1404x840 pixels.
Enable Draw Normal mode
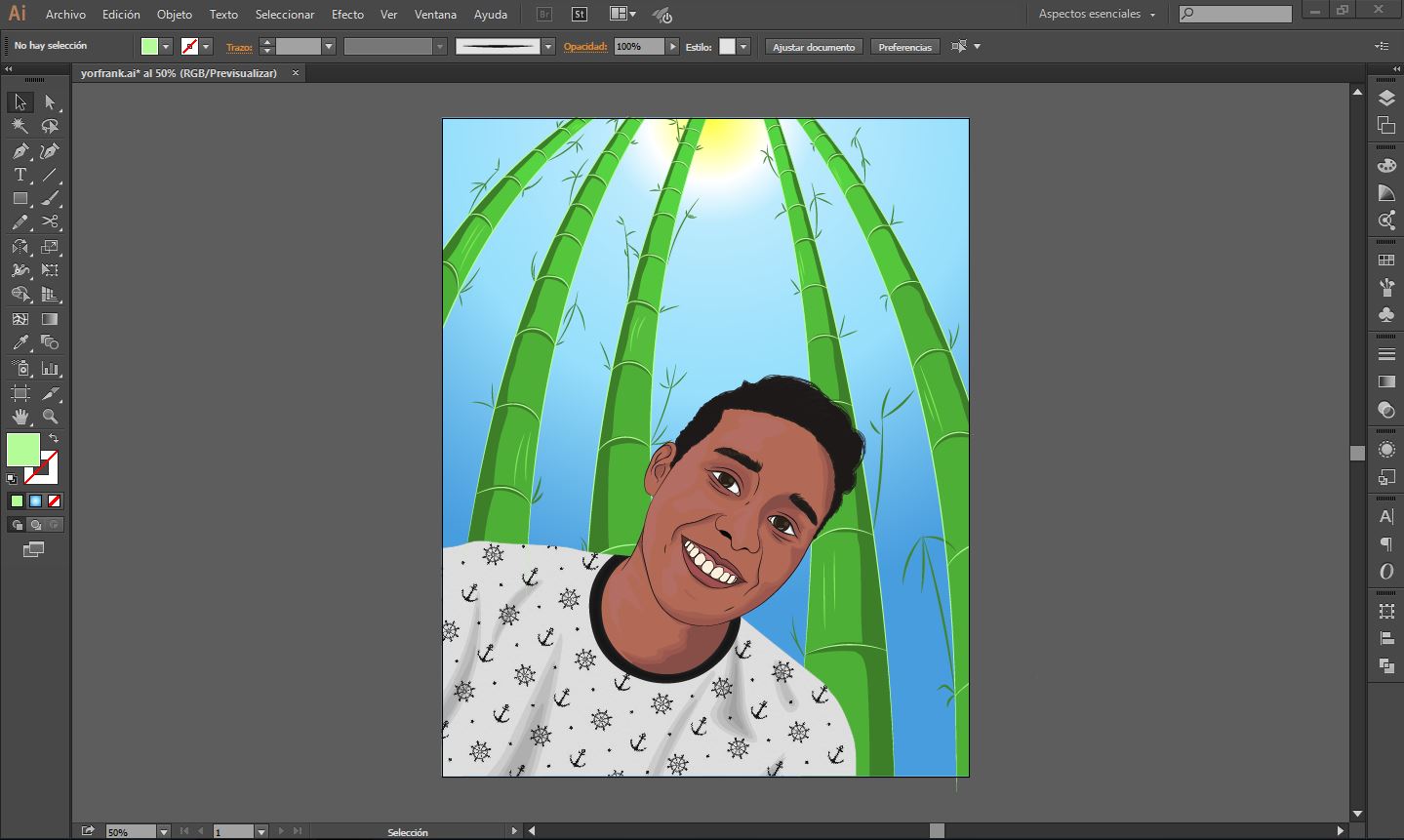click(17, 525)
